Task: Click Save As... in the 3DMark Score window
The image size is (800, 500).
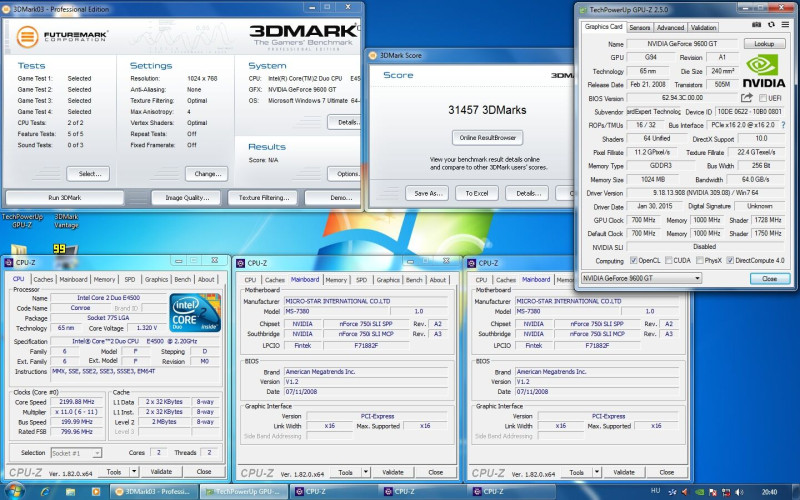Action: [x=427, y=193]
